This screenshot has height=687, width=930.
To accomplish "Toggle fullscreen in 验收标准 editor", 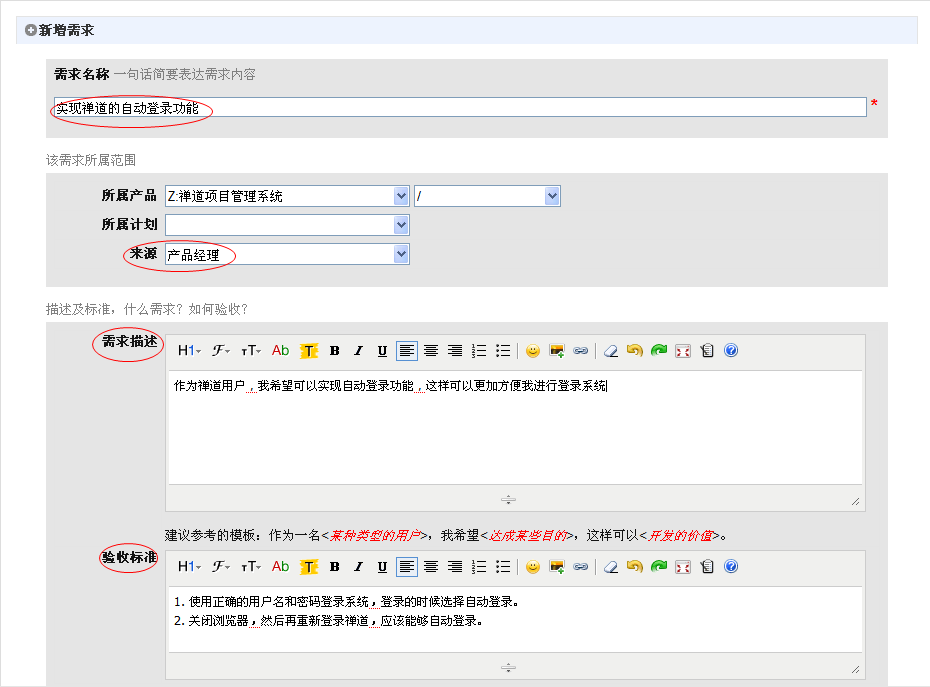I will click(x=683, y=567).
